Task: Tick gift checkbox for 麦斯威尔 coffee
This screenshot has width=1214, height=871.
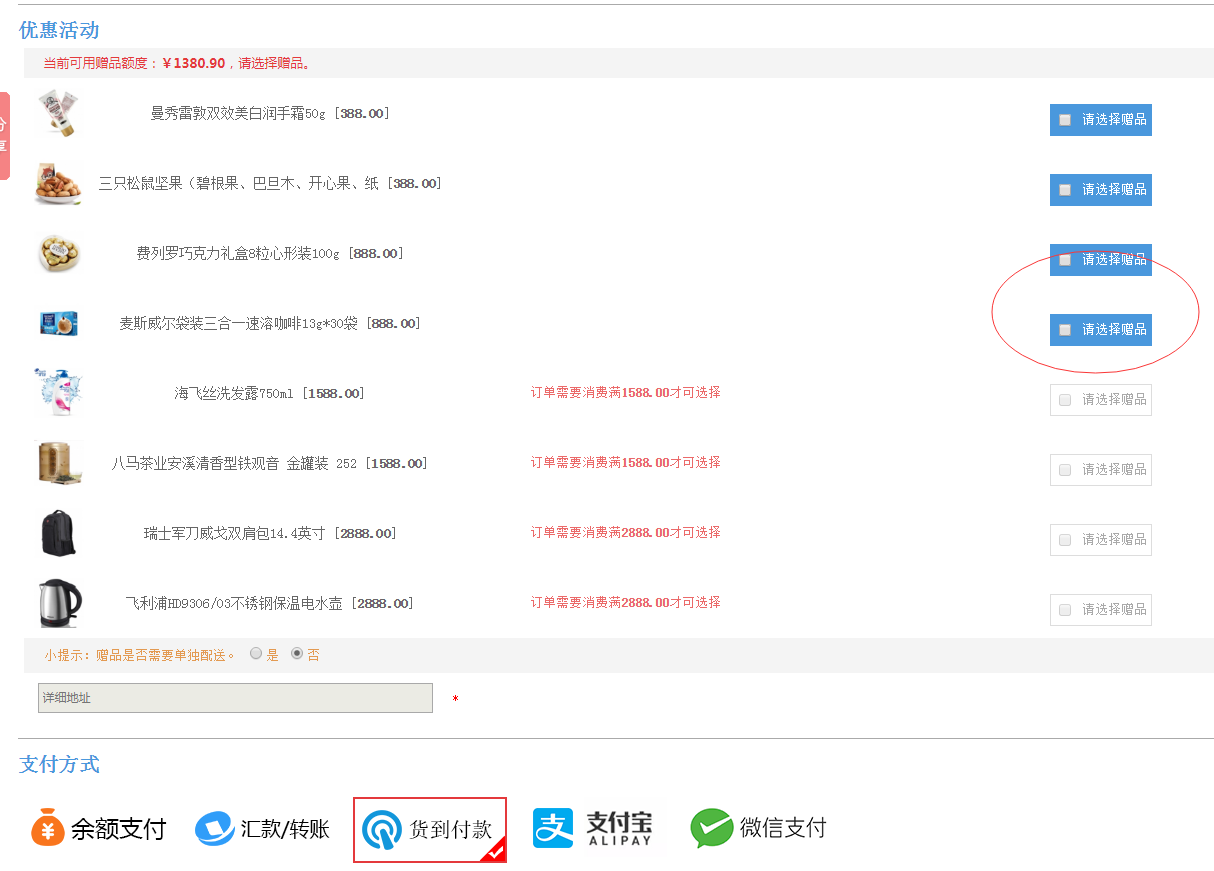Action: tap(1065, 330)
